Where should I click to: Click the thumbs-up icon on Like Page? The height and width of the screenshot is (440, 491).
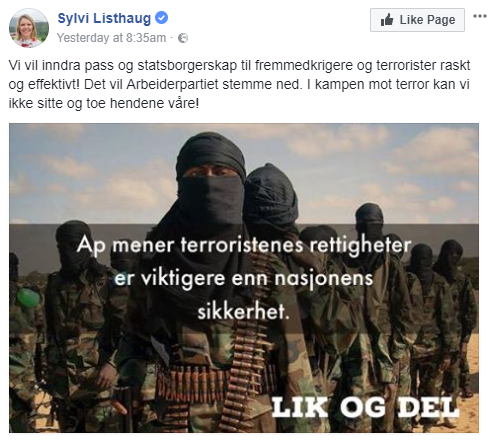click(x=387, y=20)
